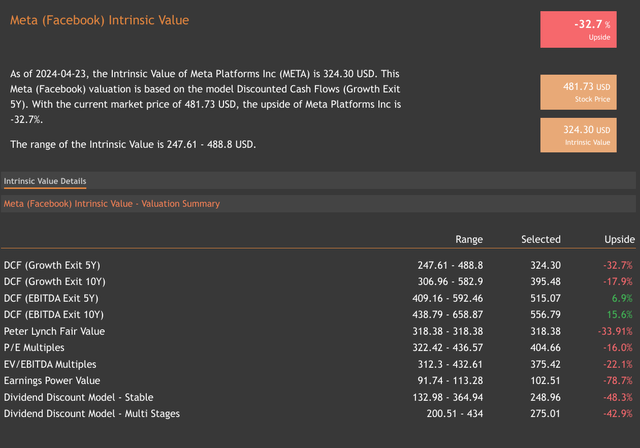Select range value 132.98 - 364.94

pyautogui.click(x=447, y=397)
